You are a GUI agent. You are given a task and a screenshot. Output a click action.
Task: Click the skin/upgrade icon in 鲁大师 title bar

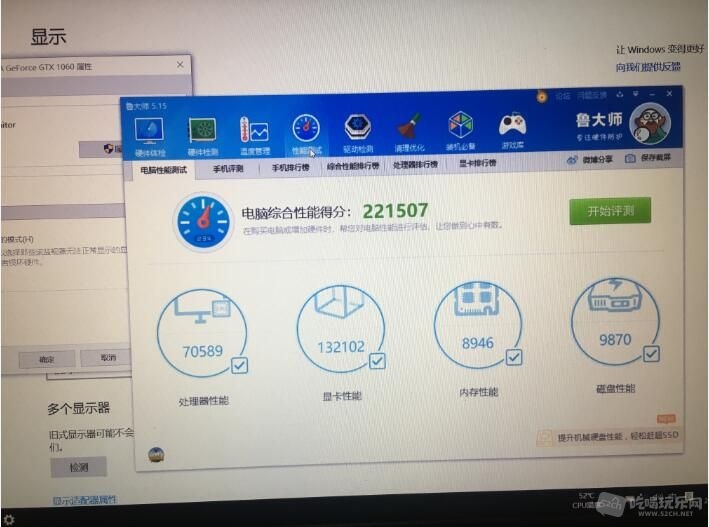tap(619, 95)
